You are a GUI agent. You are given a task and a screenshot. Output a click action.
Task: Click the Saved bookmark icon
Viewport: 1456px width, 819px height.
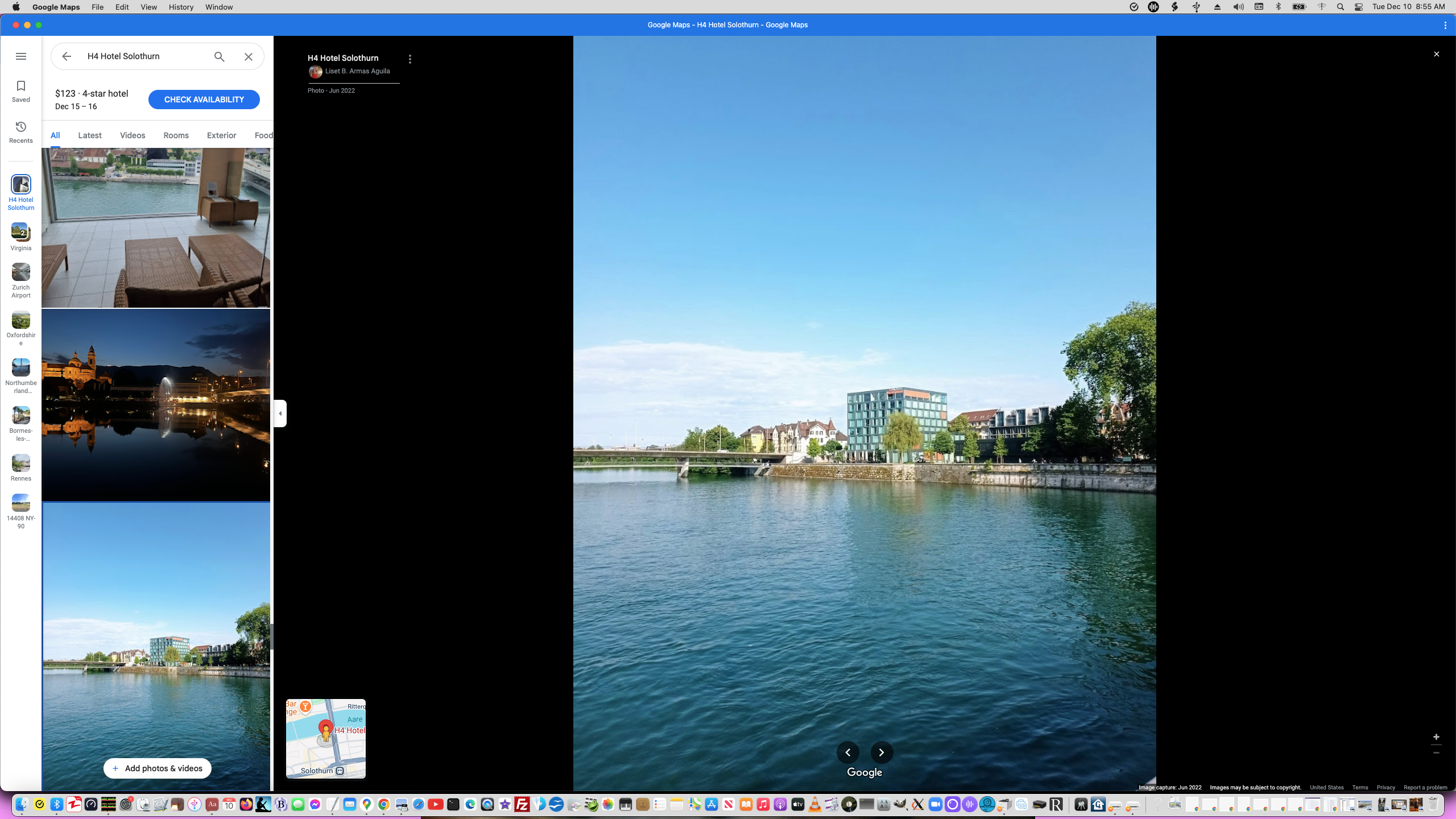pyautogui.click(x=21, y=86)
